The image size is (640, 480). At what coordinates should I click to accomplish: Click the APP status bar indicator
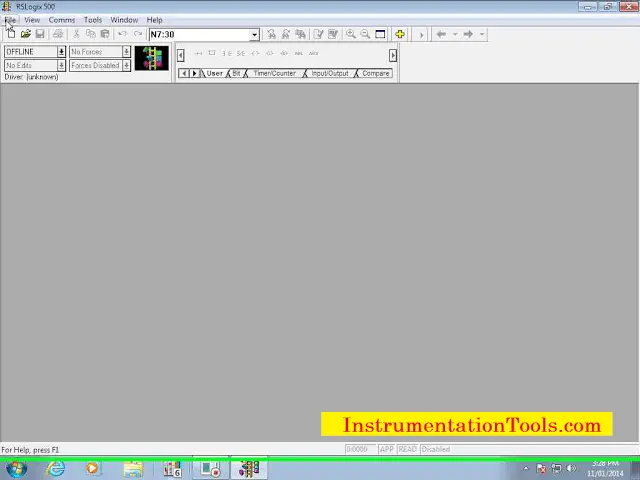click(387, 449)
